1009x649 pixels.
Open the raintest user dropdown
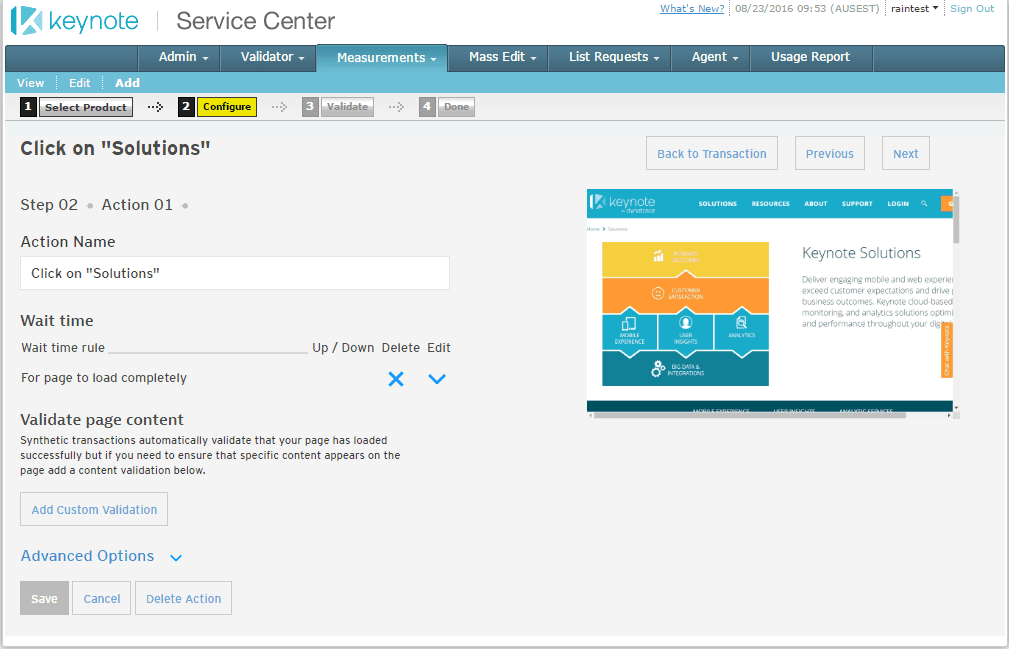914,8
